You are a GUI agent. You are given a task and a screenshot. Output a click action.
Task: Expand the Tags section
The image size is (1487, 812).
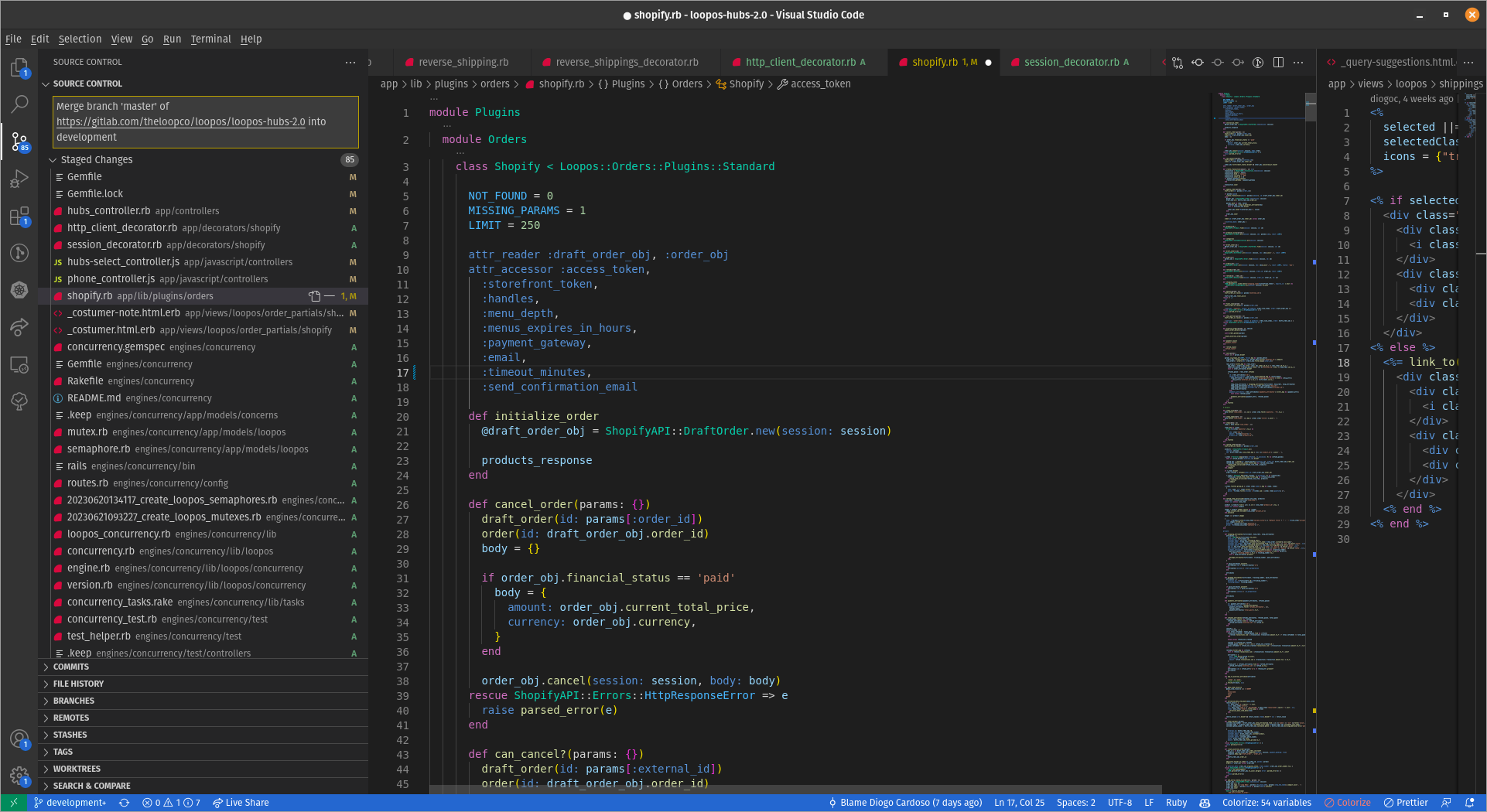[x=203, y=752]
